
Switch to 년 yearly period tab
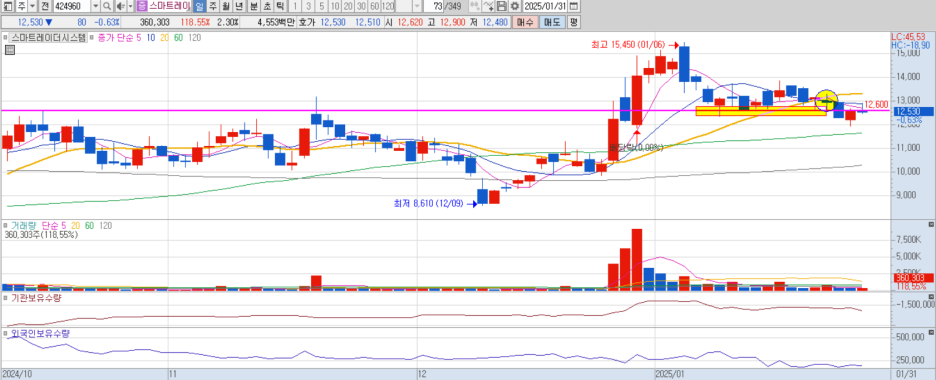238,7
